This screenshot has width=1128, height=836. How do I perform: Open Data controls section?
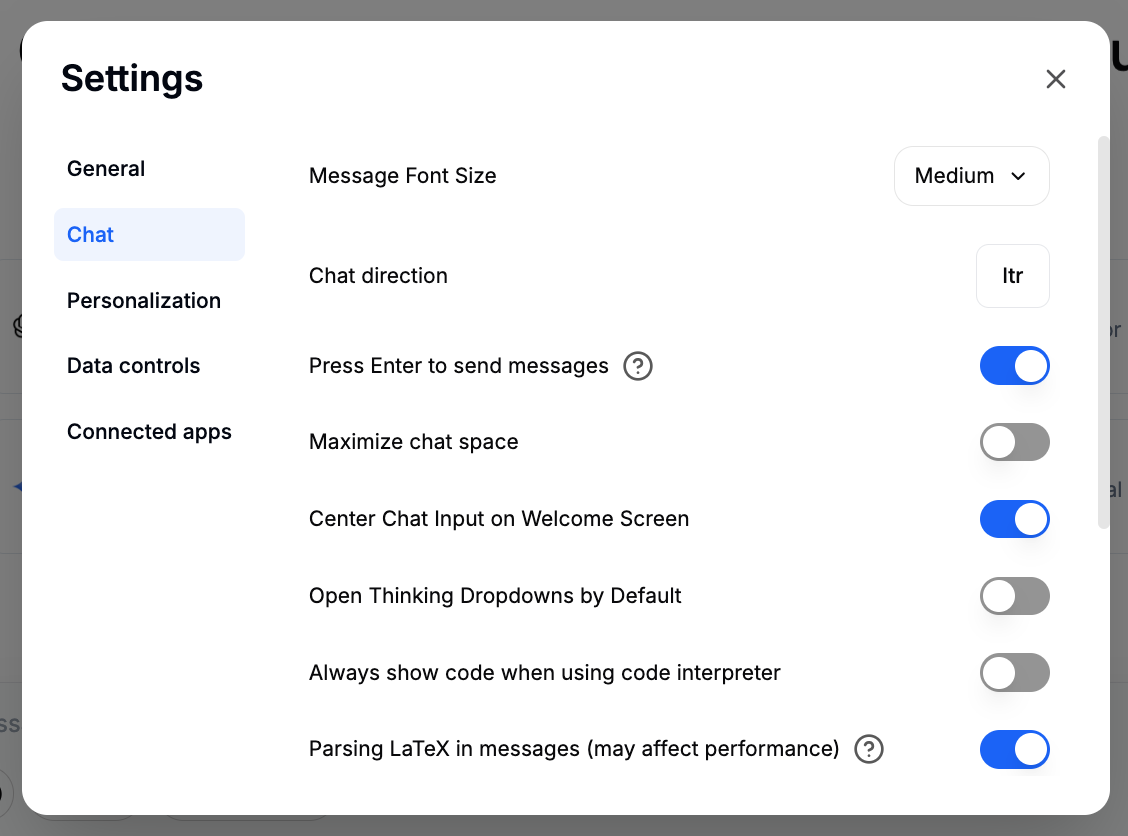pyautogui.click(x=133, y=366)
